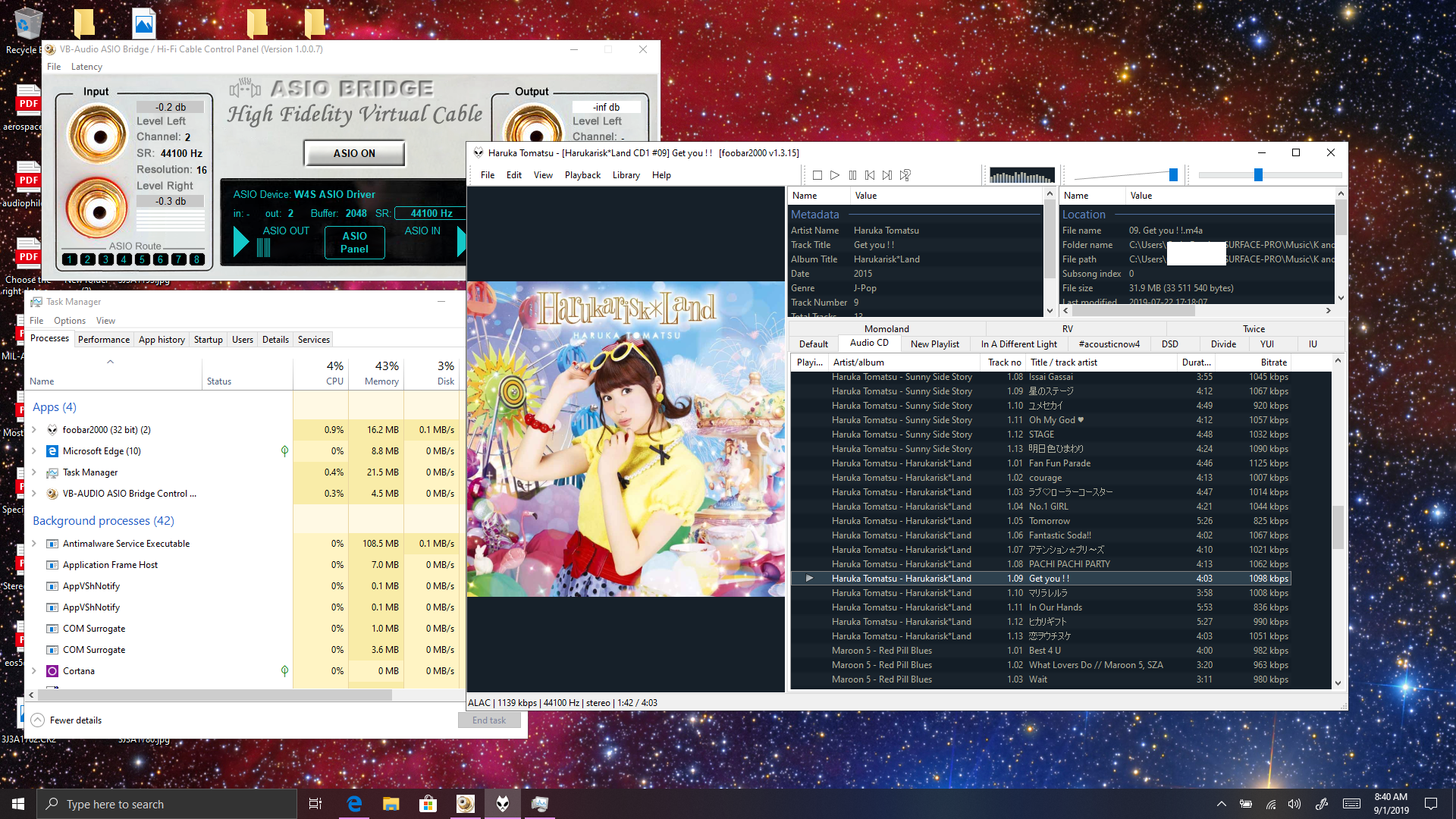The height and width of the screenshot is (819, 1456).
Task: Open Microsoft Store from the taskbar
Action: tap(428, 804)
